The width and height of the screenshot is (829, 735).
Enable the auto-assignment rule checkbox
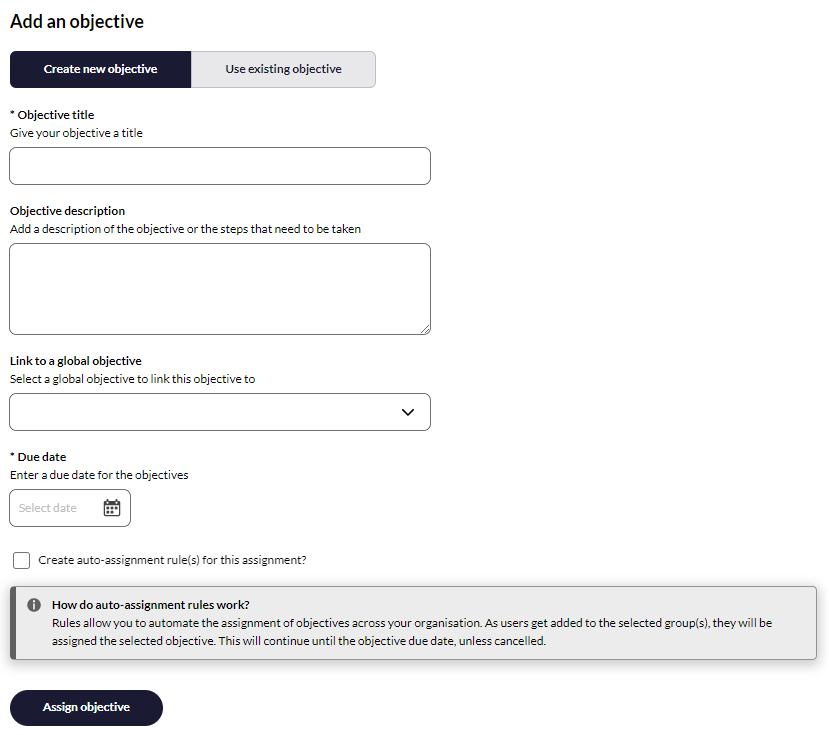22,560
